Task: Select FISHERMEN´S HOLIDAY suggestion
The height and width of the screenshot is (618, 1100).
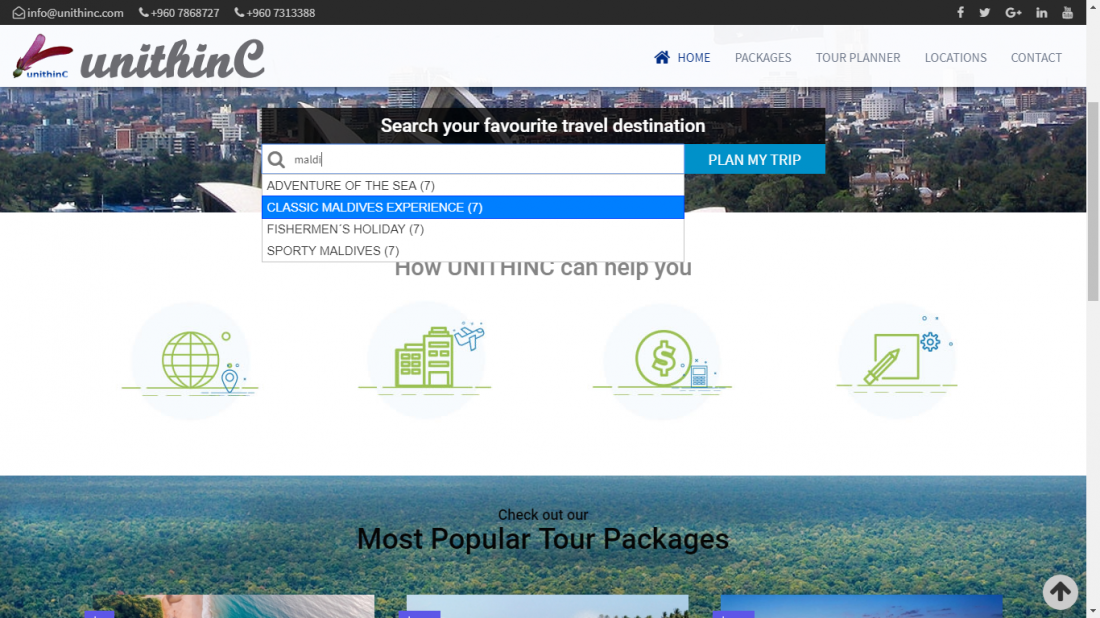Action: click(x=473, y=229)
